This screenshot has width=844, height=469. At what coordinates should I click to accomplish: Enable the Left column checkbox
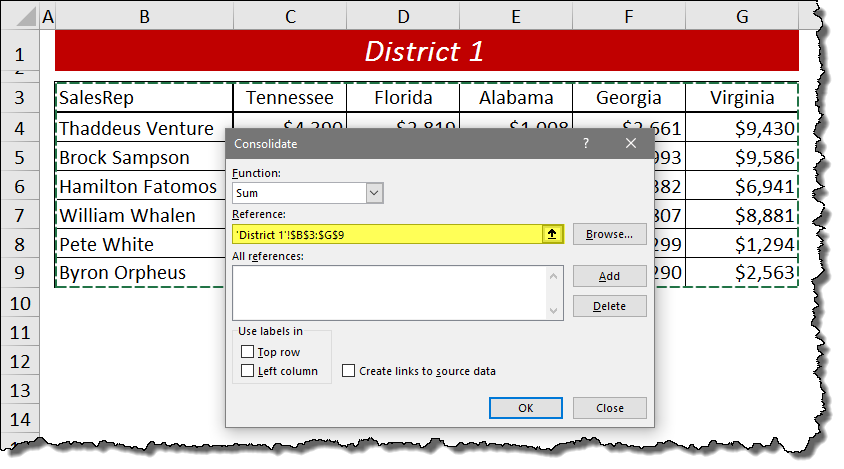(248, 371)
